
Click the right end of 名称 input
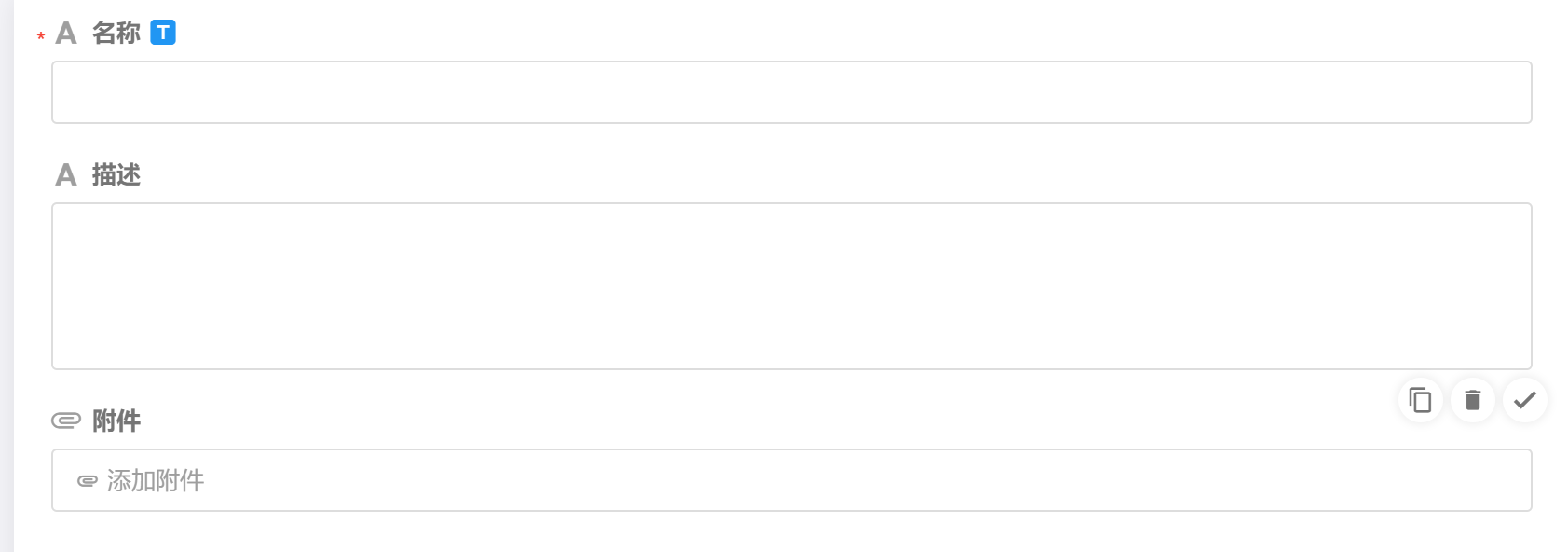tap(1509, 92)
